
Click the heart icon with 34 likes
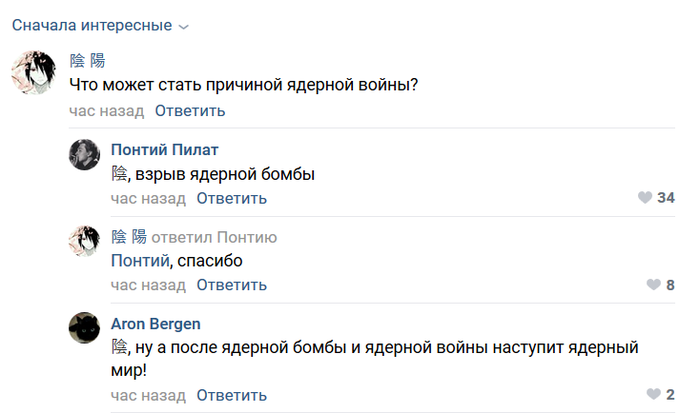pyautogui.click(x=645, y=198)
